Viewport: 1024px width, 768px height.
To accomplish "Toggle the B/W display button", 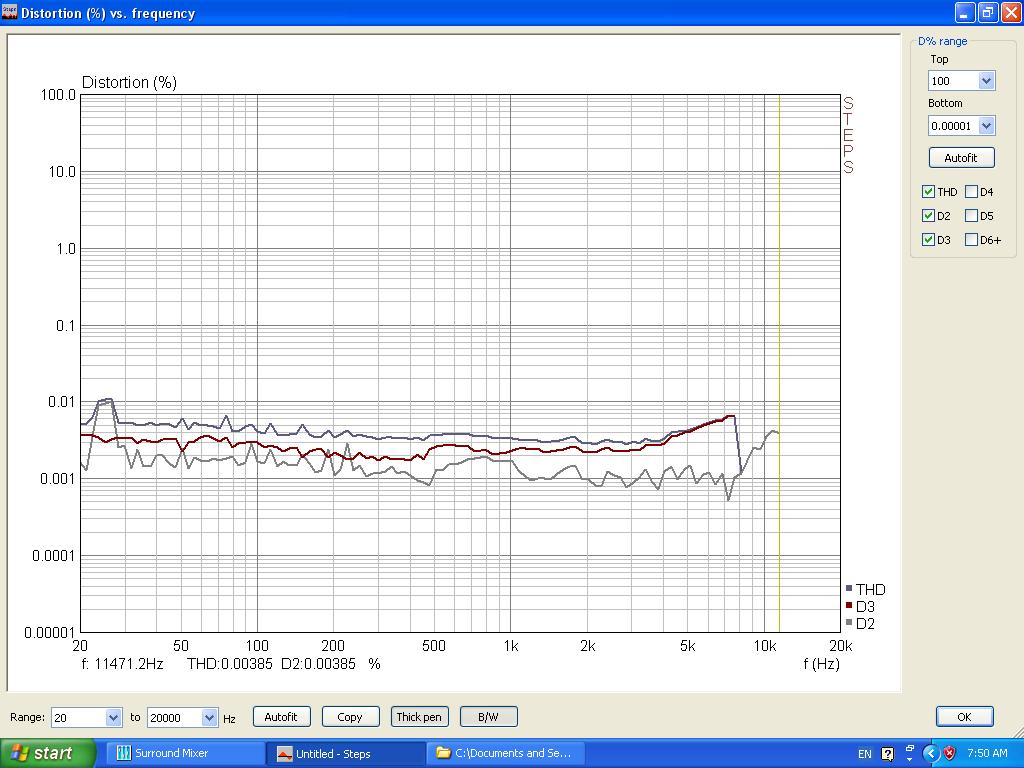I will pos(488,716).
